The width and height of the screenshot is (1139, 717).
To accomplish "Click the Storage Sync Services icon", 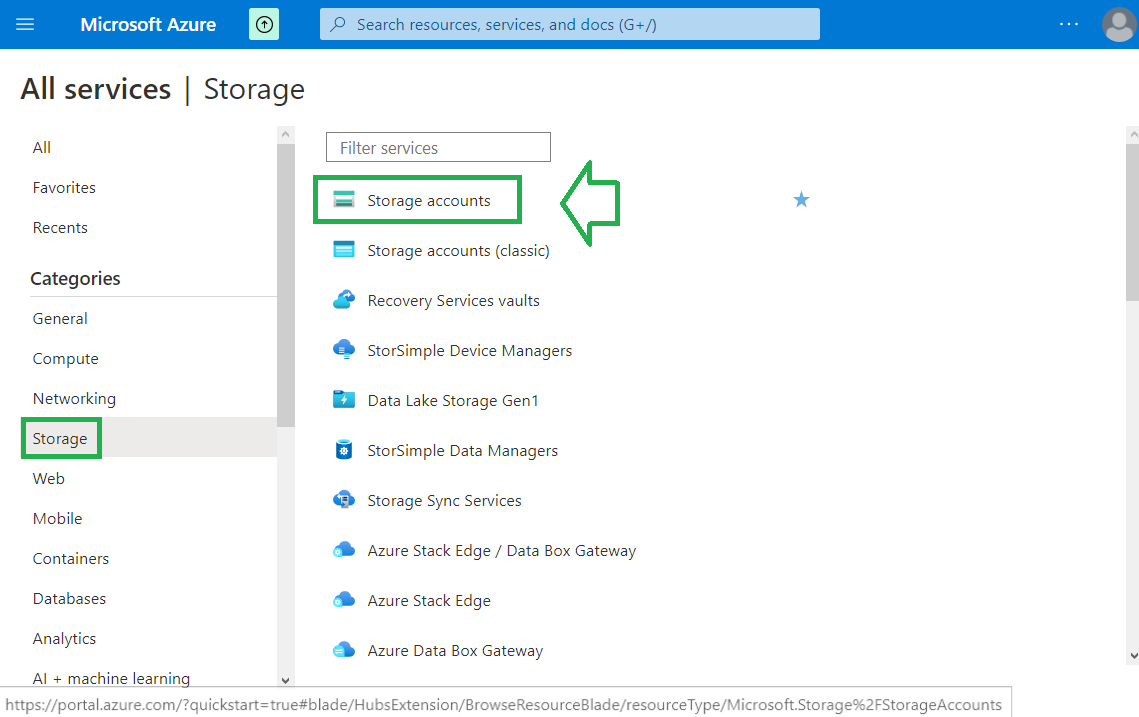I will [x=344, y=501].
